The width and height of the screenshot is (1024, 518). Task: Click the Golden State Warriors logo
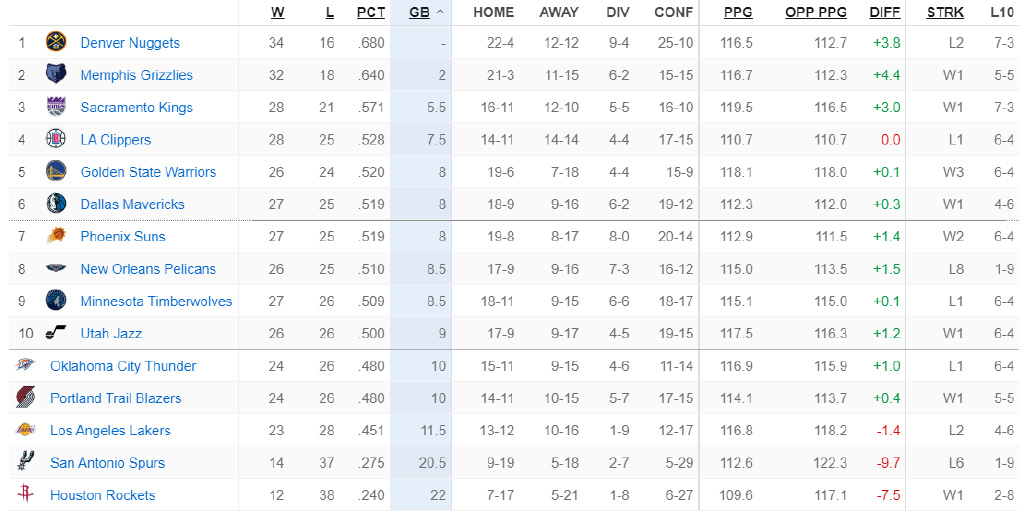pyautogui.click(x=55, y=172)
